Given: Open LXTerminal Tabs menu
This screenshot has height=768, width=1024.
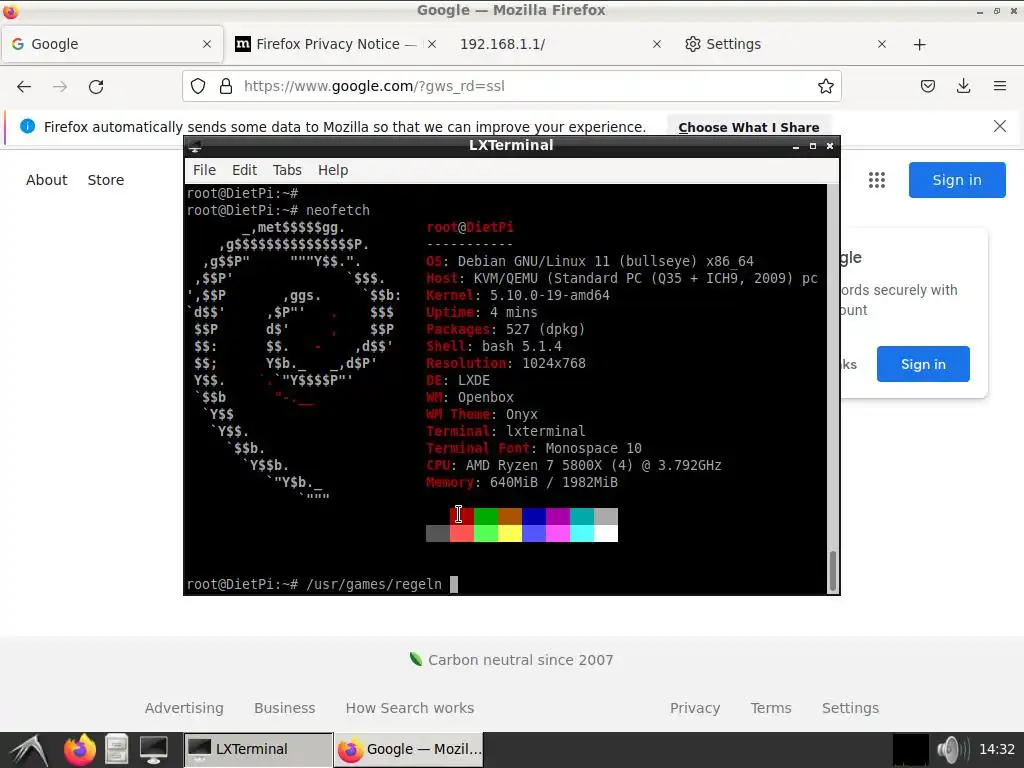Looking at the screenshot, I should pos(287,170).
